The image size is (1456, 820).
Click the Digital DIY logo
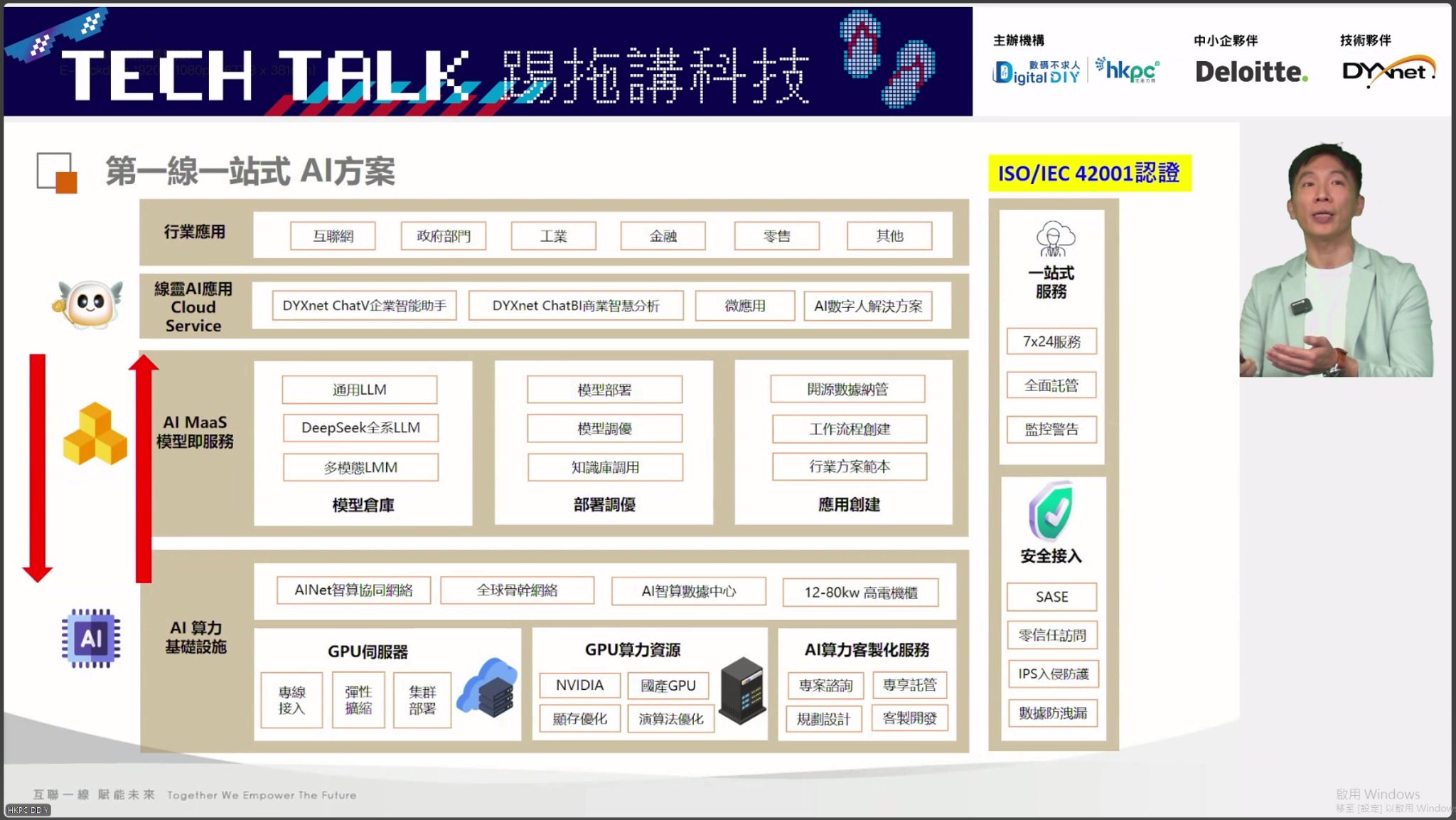point(1037,72)
